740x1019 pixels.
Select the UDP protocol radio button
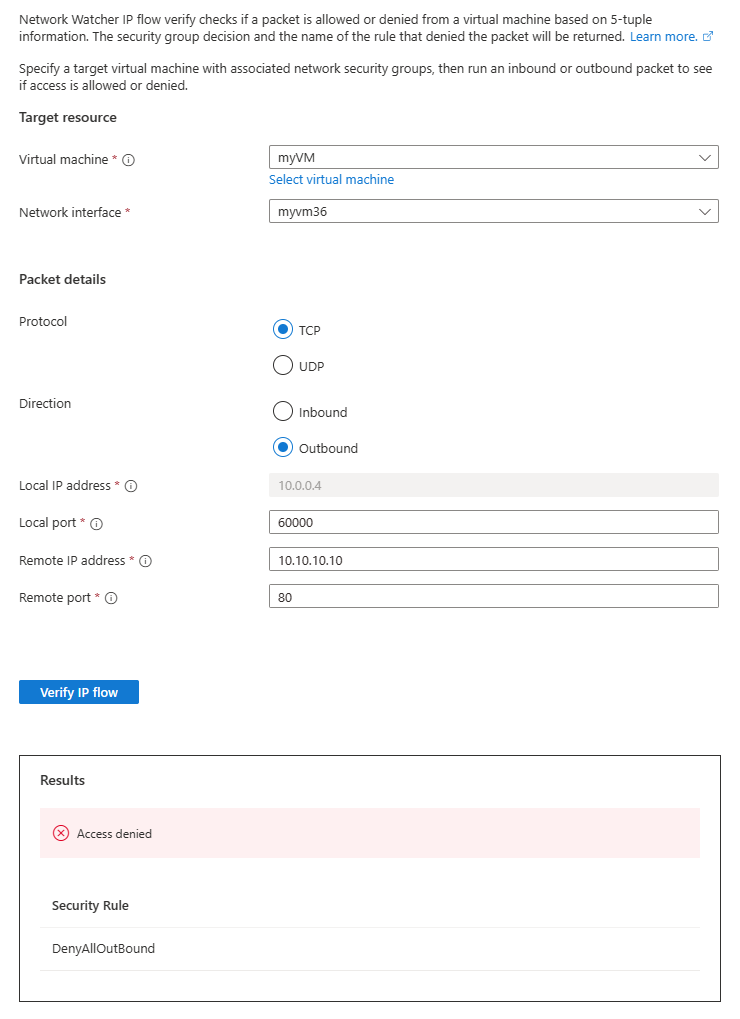pos(283,366)
